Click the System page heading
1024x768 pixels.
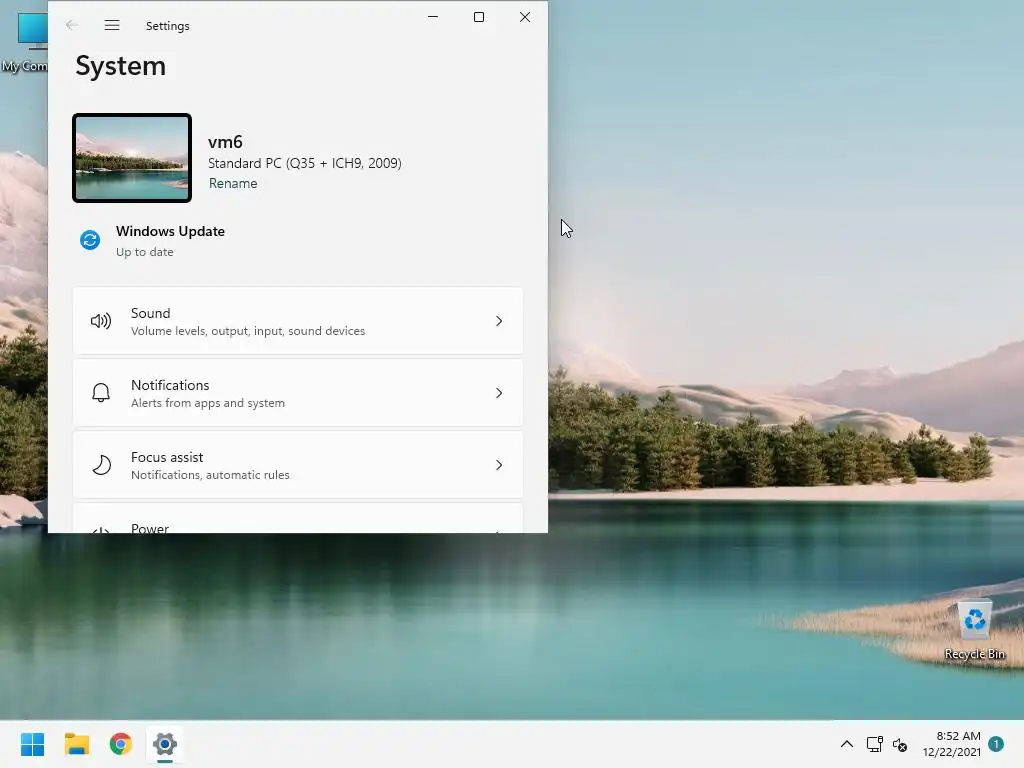point(121,66)
